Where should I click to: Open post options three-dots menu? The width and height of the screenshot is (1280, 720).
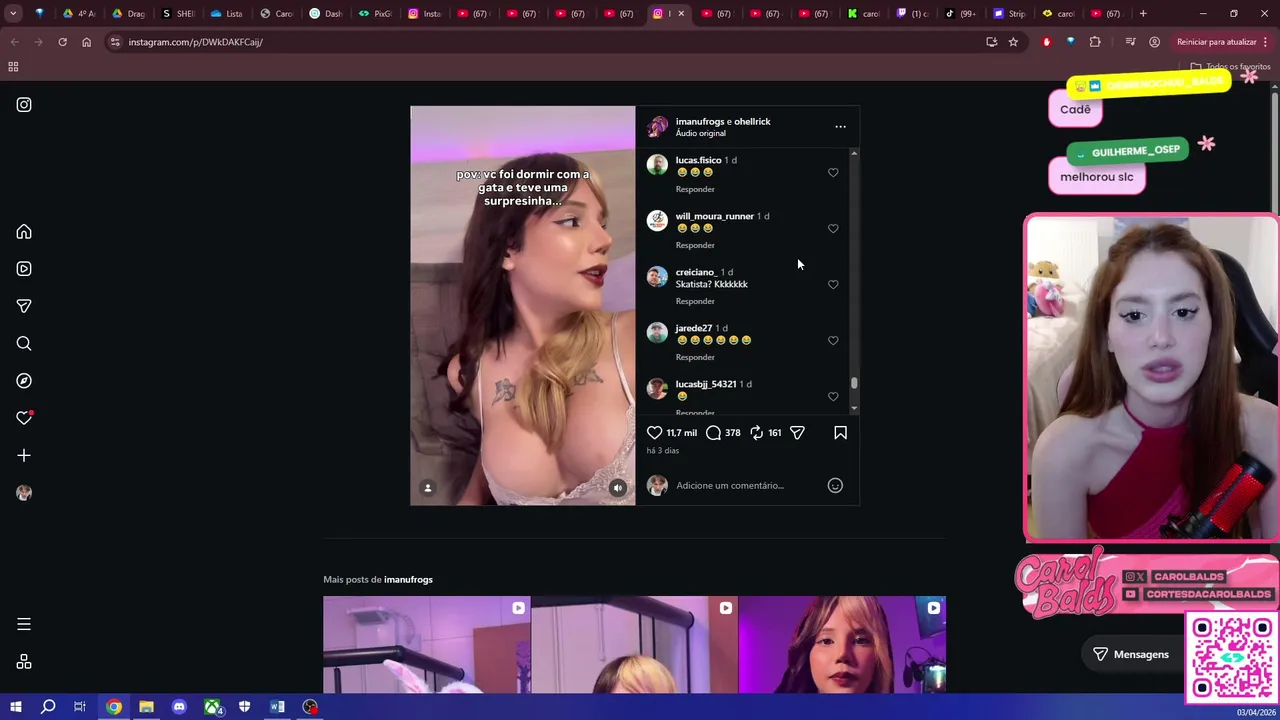click(840, 127)
